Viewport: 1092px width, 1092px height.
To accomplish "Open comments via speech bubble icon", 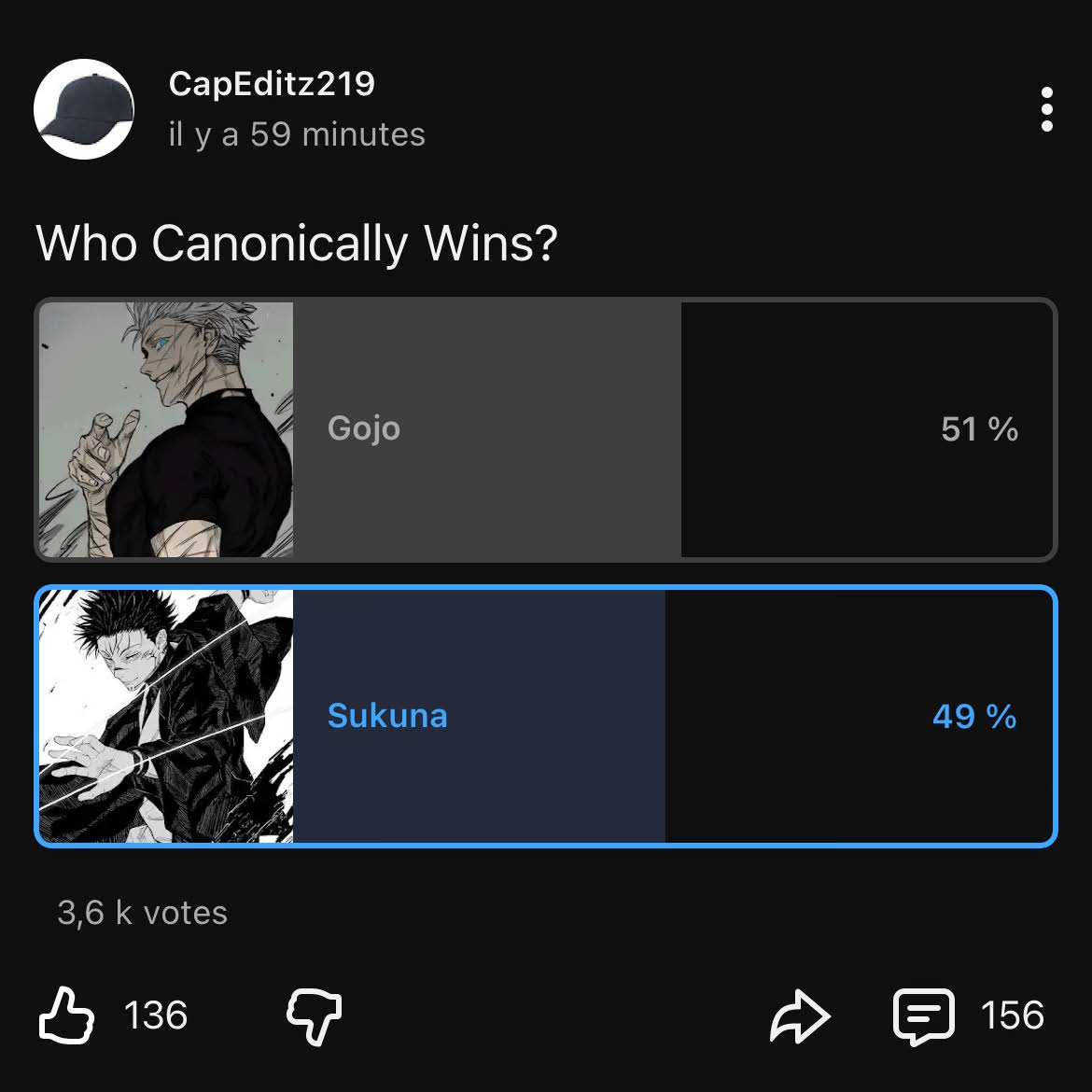I will coord(924,1016).
